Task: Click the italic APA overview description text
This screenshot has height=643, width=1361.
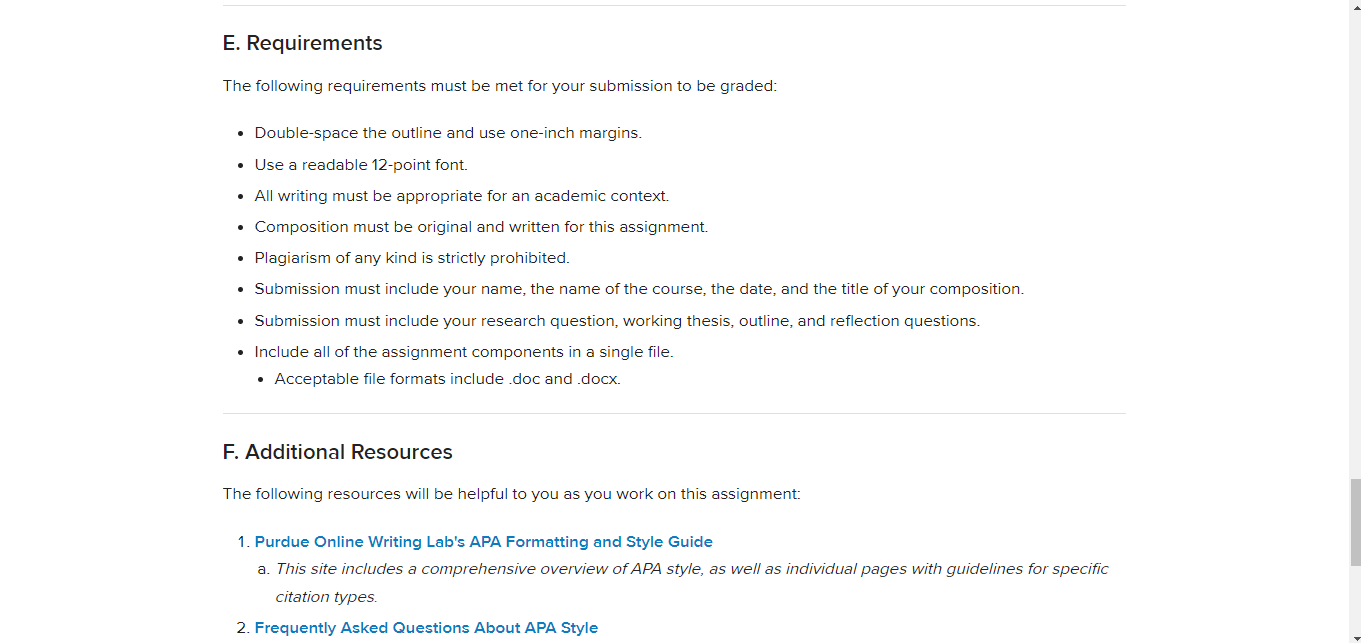Action: coord(692,583)
